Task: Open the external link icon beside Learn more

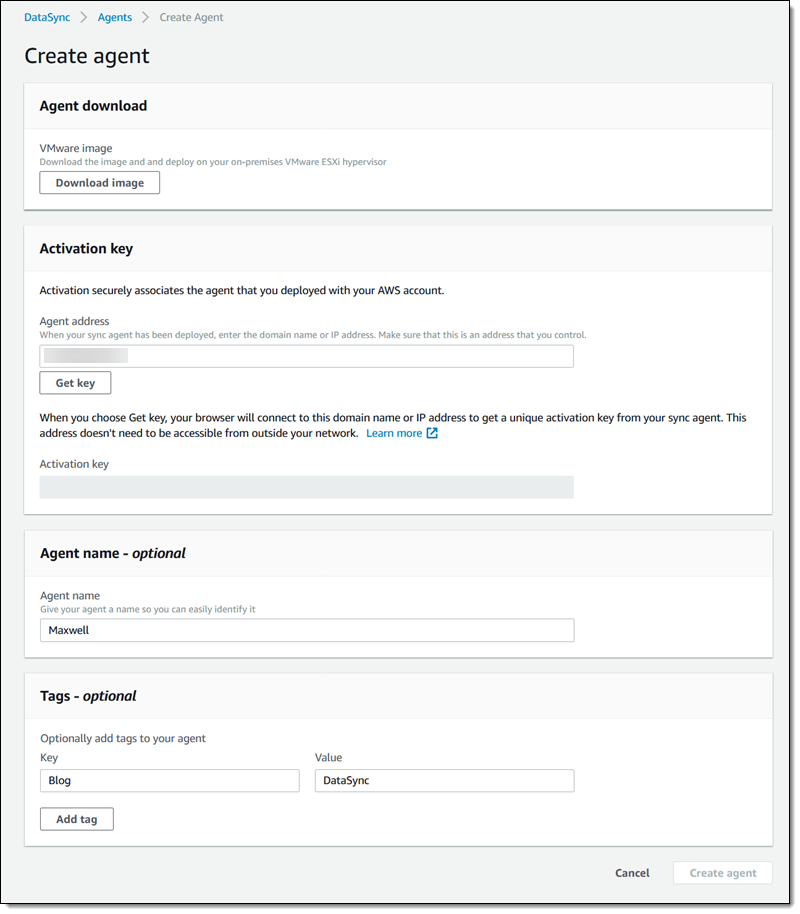Action: click(x=432, y=433)
